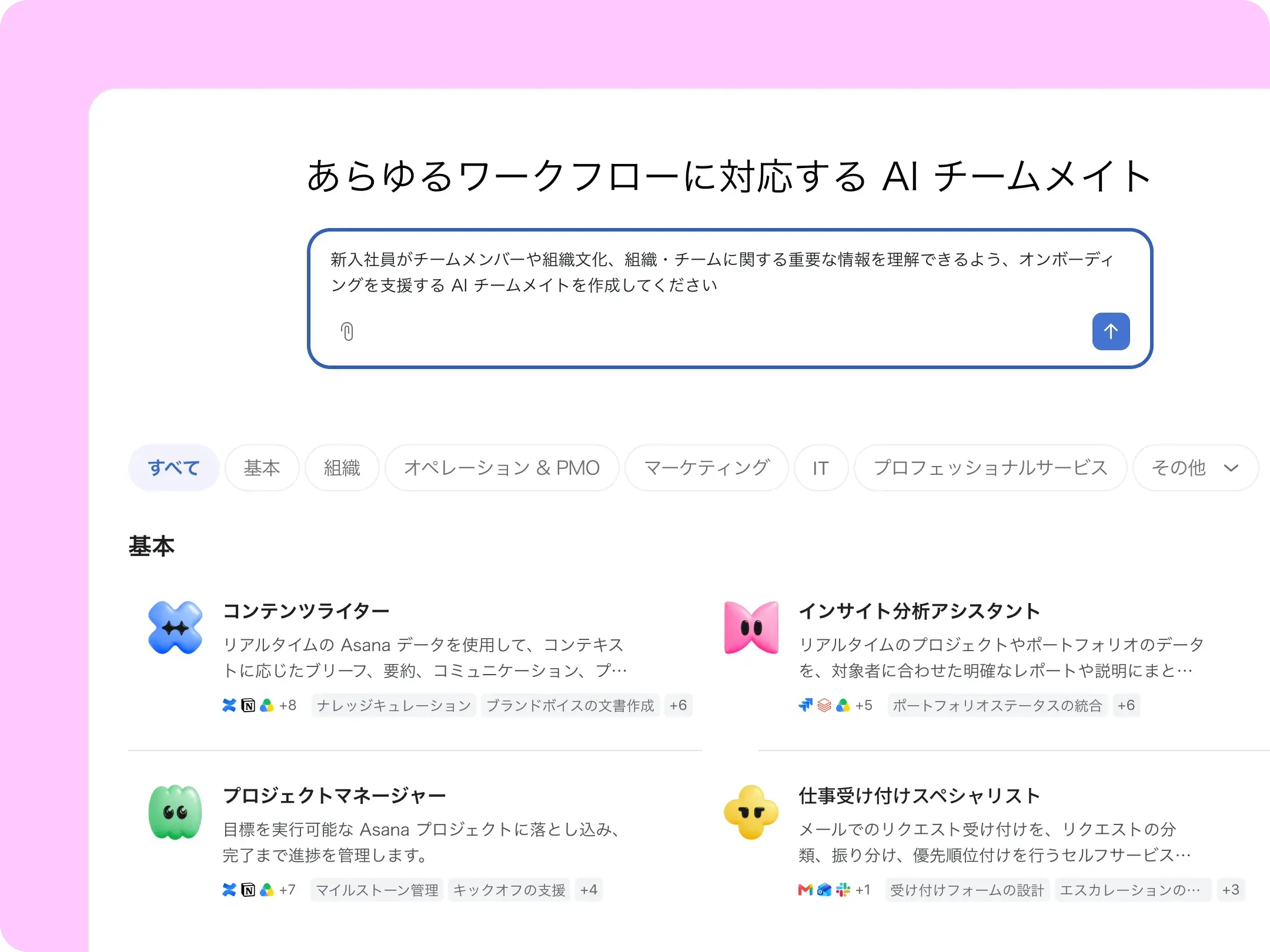Screen dimensions: 1270x952
Task: Open the 仕事受け付けスペシャリスト title
Action: pos(920,796)
